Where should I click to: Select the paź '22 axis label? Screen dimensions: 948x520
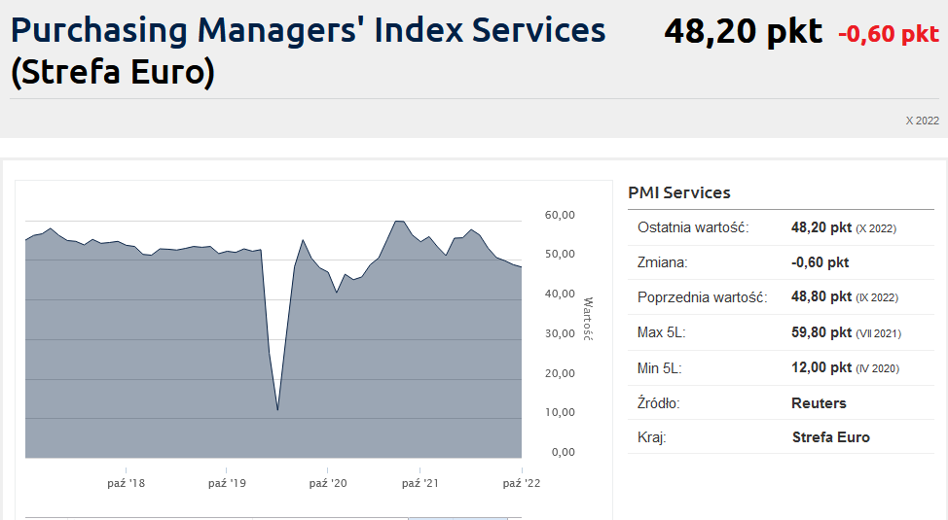click(x=521, y=483)
